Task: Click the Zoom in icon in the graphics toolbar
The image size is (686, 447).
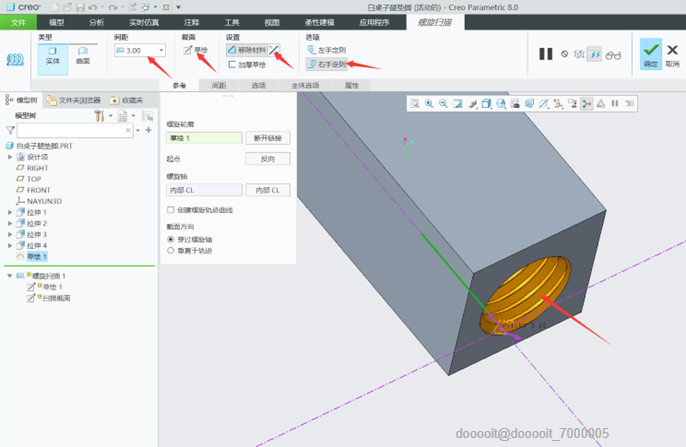Action: point(429,104)
